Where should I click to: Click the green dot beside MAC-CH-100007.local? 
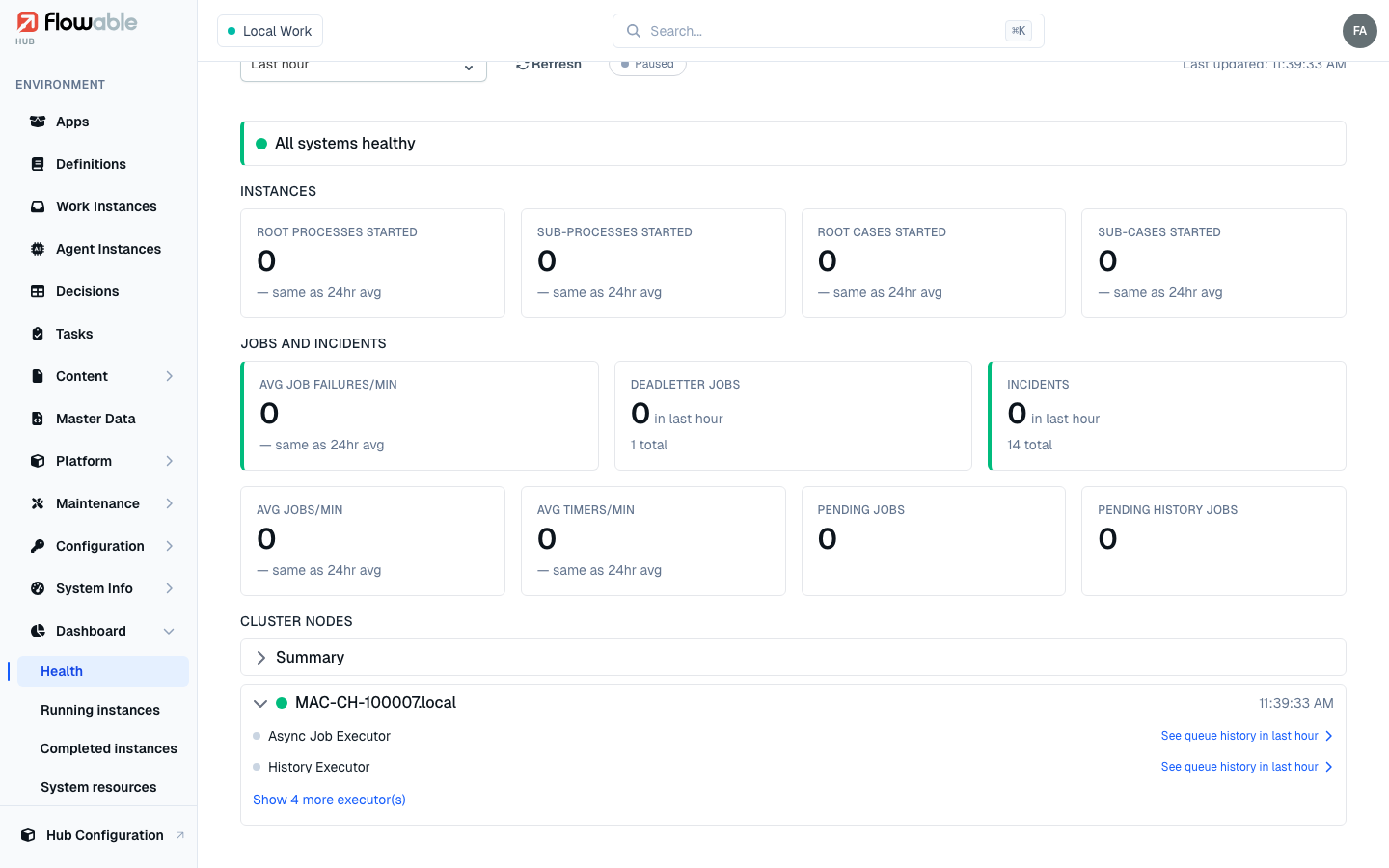(282, 703)
